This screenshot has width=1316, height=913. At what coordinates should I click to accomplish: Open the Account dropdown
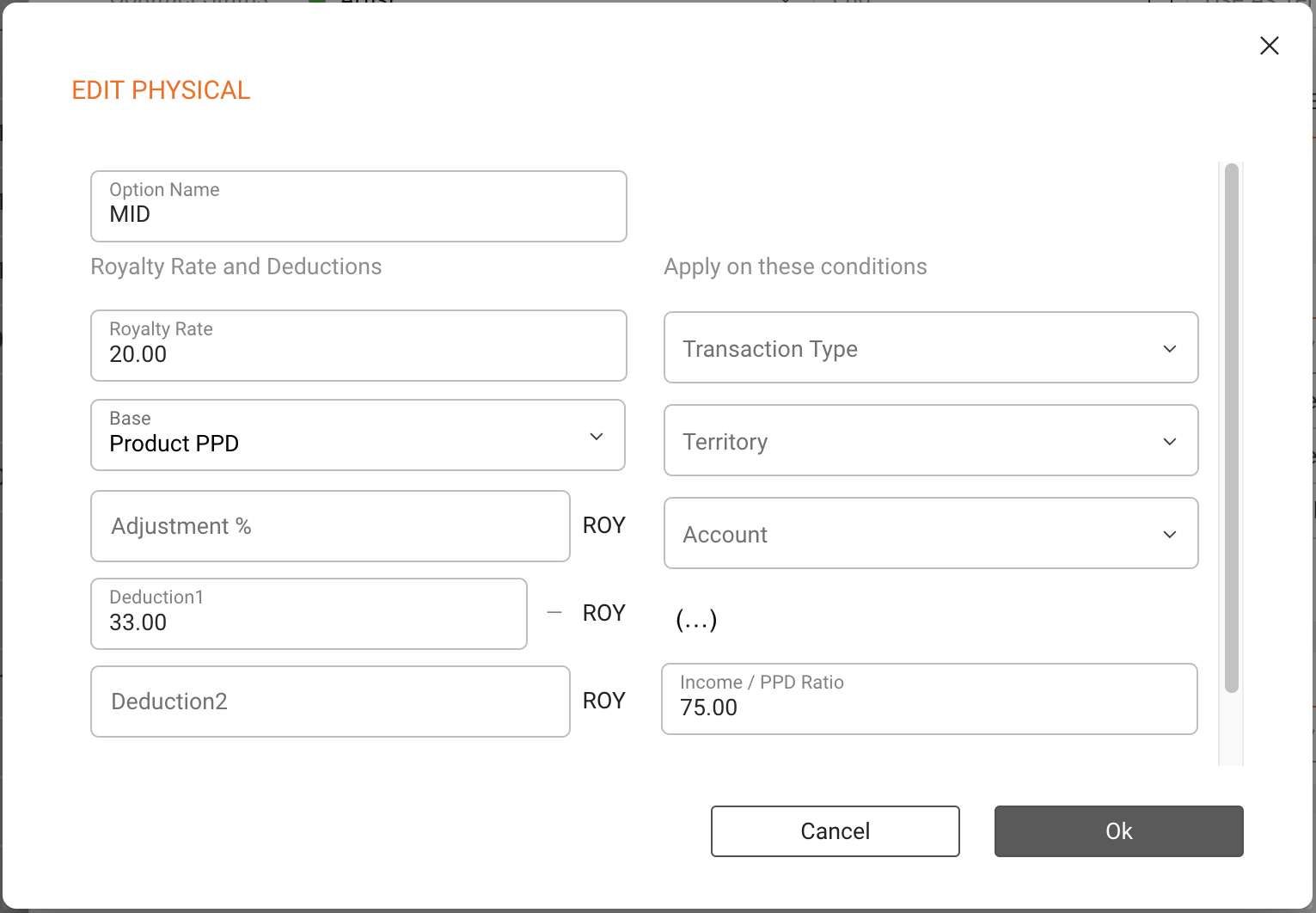pos(931,533)
